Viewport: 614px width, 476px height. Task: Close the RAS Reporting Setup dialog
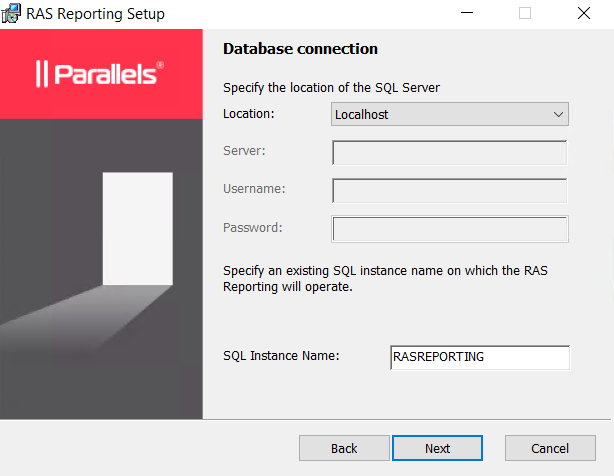584,14
